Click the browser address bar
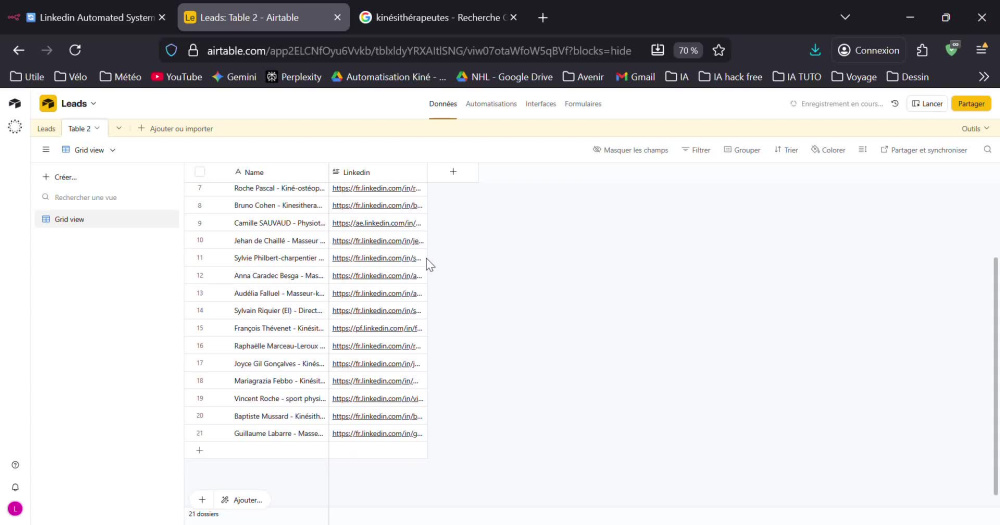Image resolution: width=1000 pixels, height=525 pixels. click(419, 50)
